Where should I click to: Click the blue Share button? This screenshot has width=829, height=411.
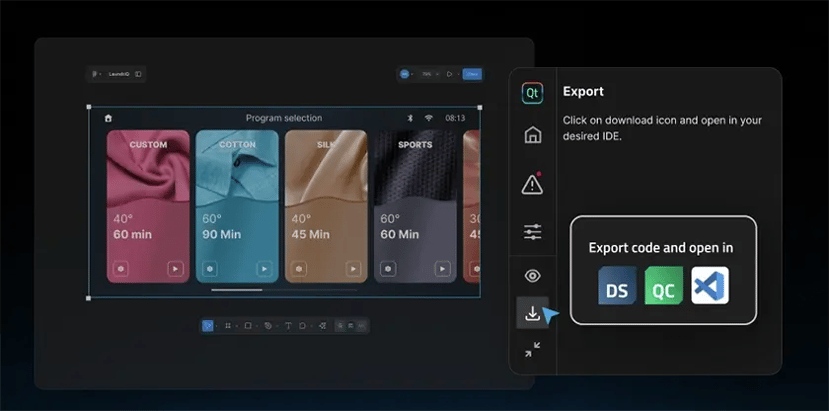click(472, 74)
